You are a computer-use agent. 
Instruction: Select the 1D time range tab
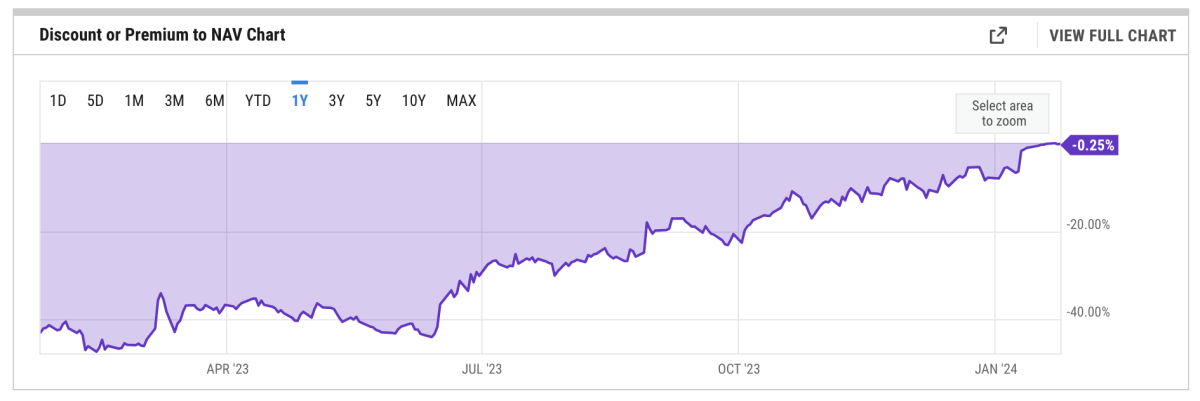pyautogui.click(x=58, y=100)
